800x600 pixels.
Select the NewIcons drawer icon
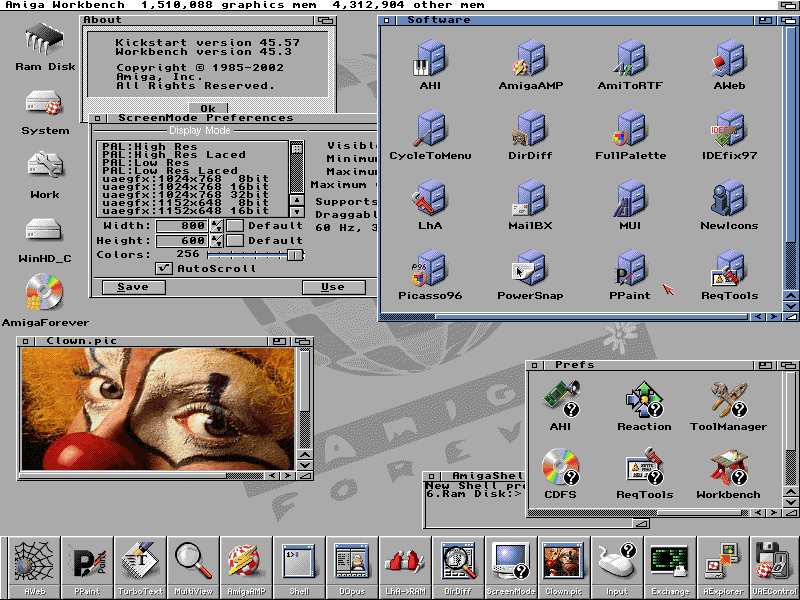[x=729, y=198]
